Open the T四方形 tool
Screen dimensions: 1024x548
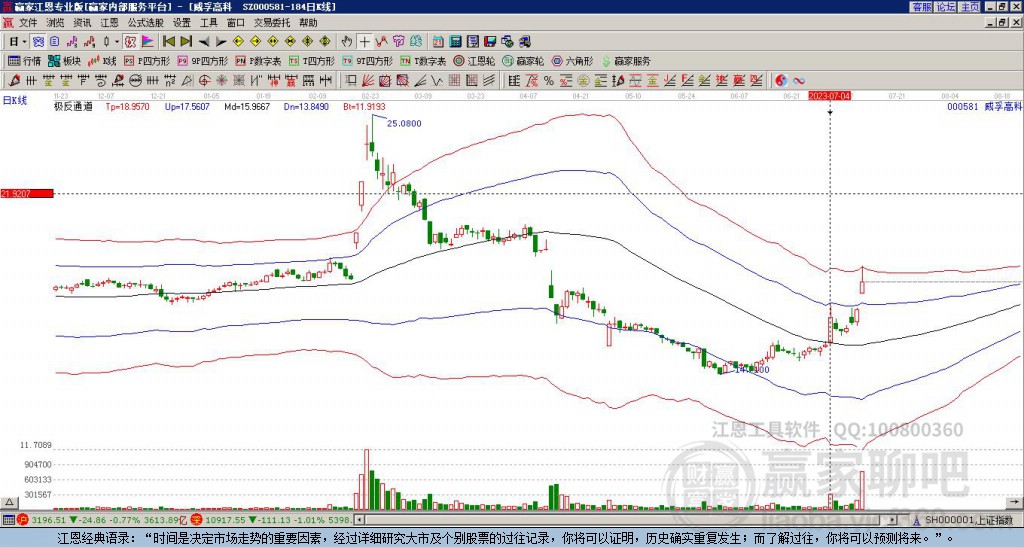312,61
